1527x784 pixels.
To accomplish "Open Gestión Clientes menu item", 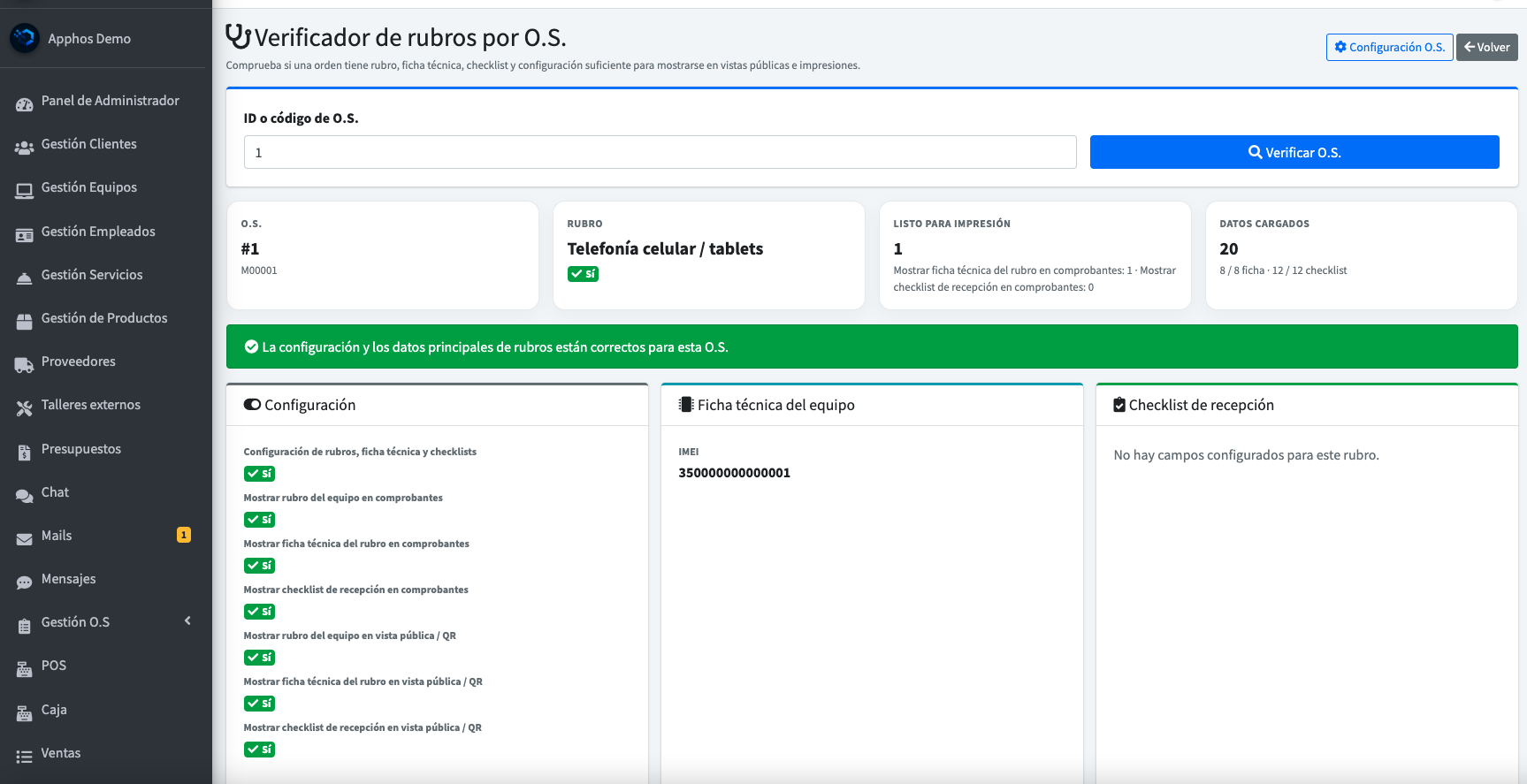I will pos(106,144).
